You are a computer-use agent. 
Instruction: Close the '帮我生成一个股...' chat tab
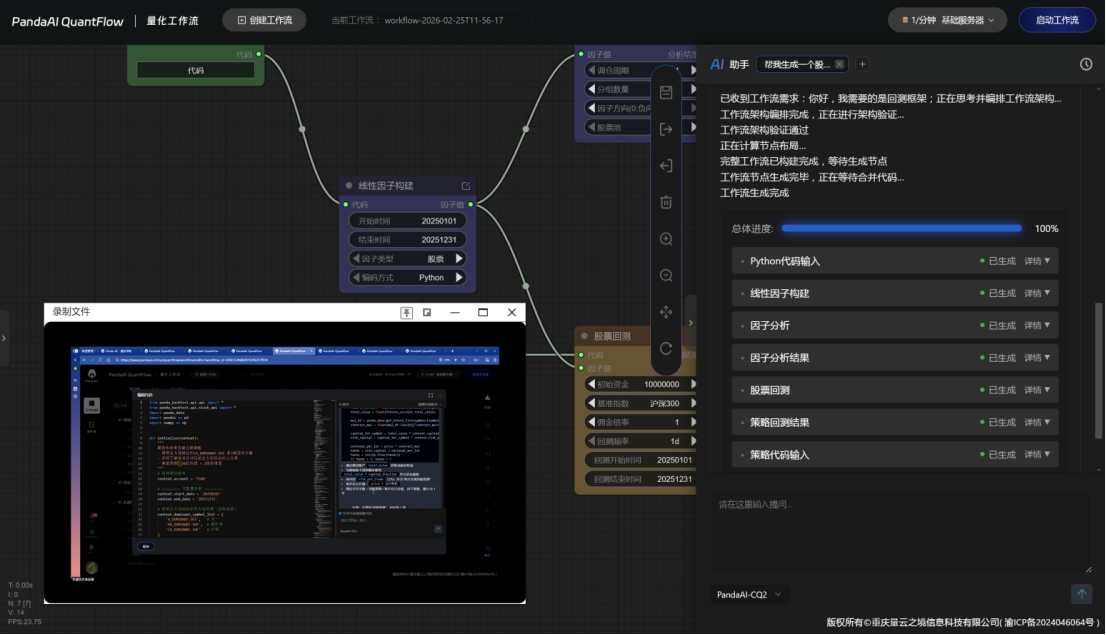coord(839,64)
